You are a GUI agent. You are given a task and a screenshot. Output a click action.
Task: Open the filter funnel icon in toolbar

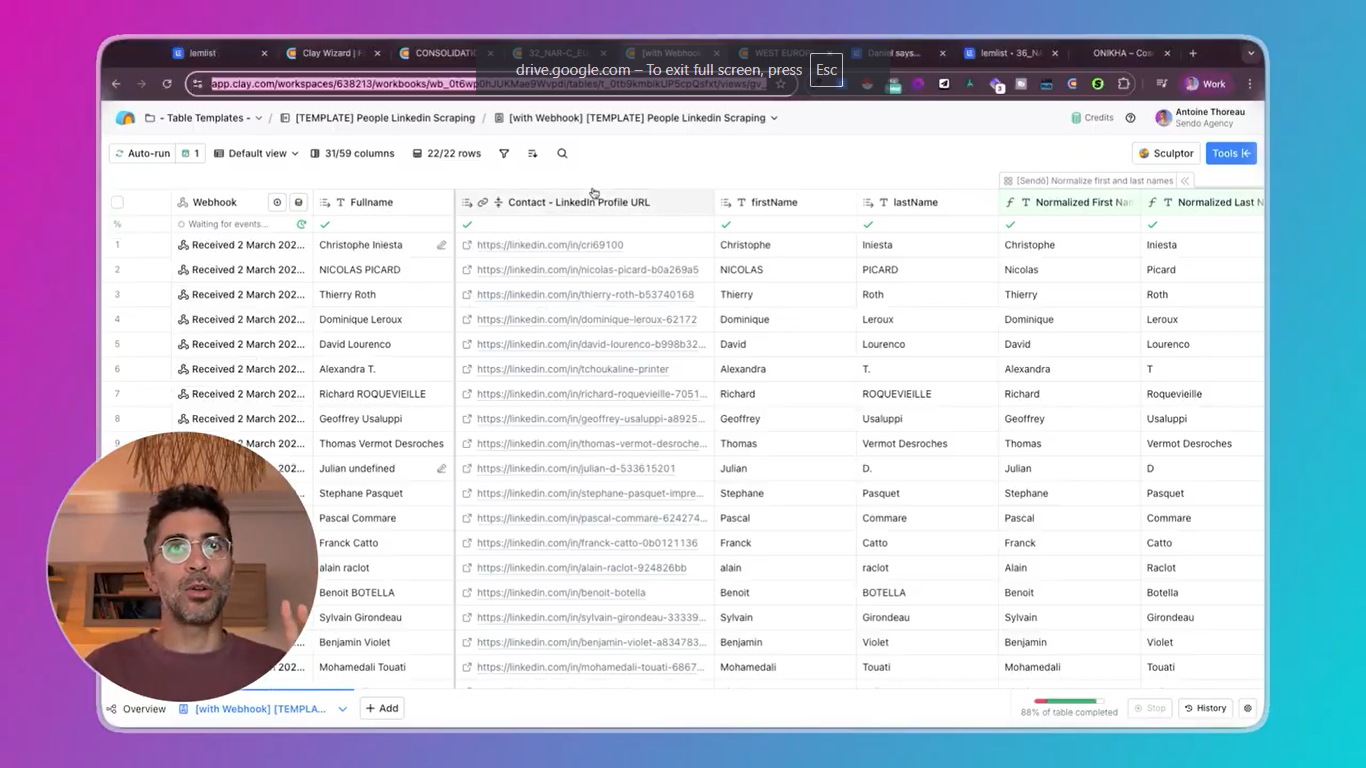coord(504,154)
